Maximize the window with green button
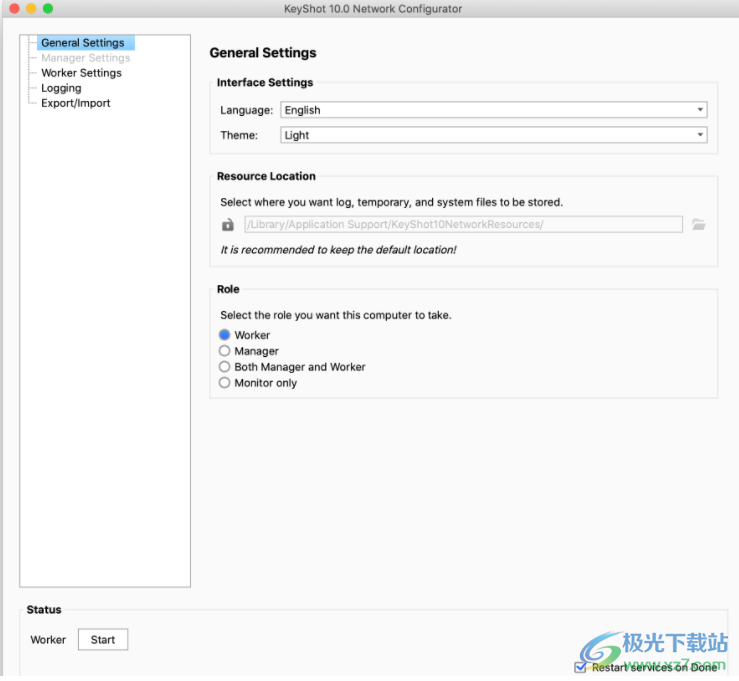Image resolution: width=739 pixels, height=681 pixels. pyautogui.click(x=48, y=8)
